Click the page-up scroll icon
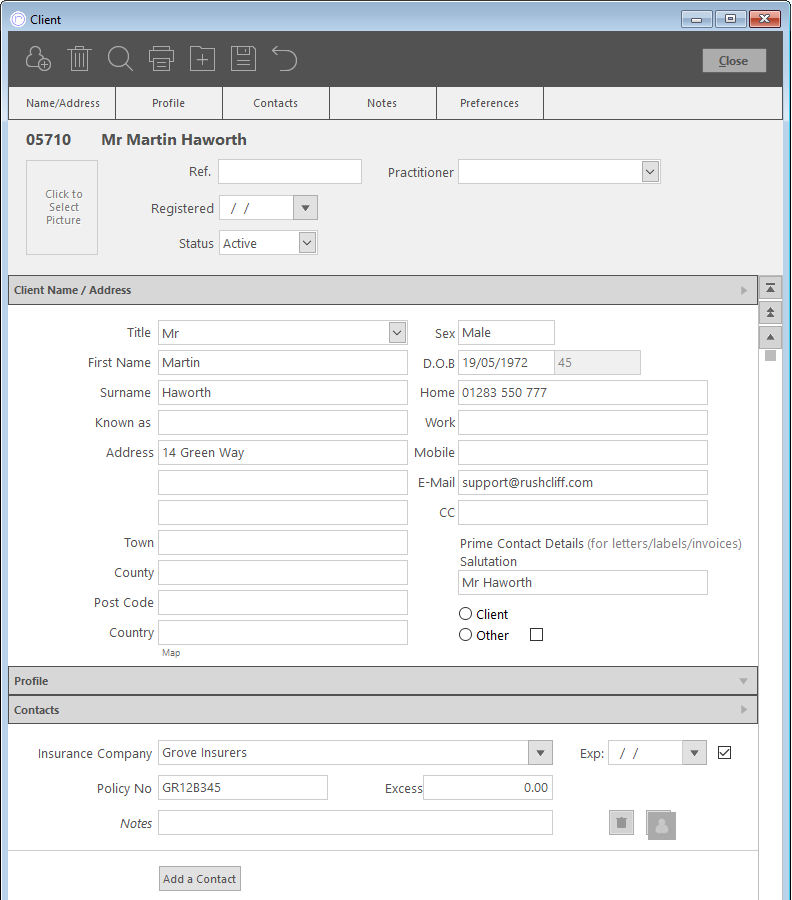The width and height of the screenshot is (792, 900). click(x=770, y=312)
